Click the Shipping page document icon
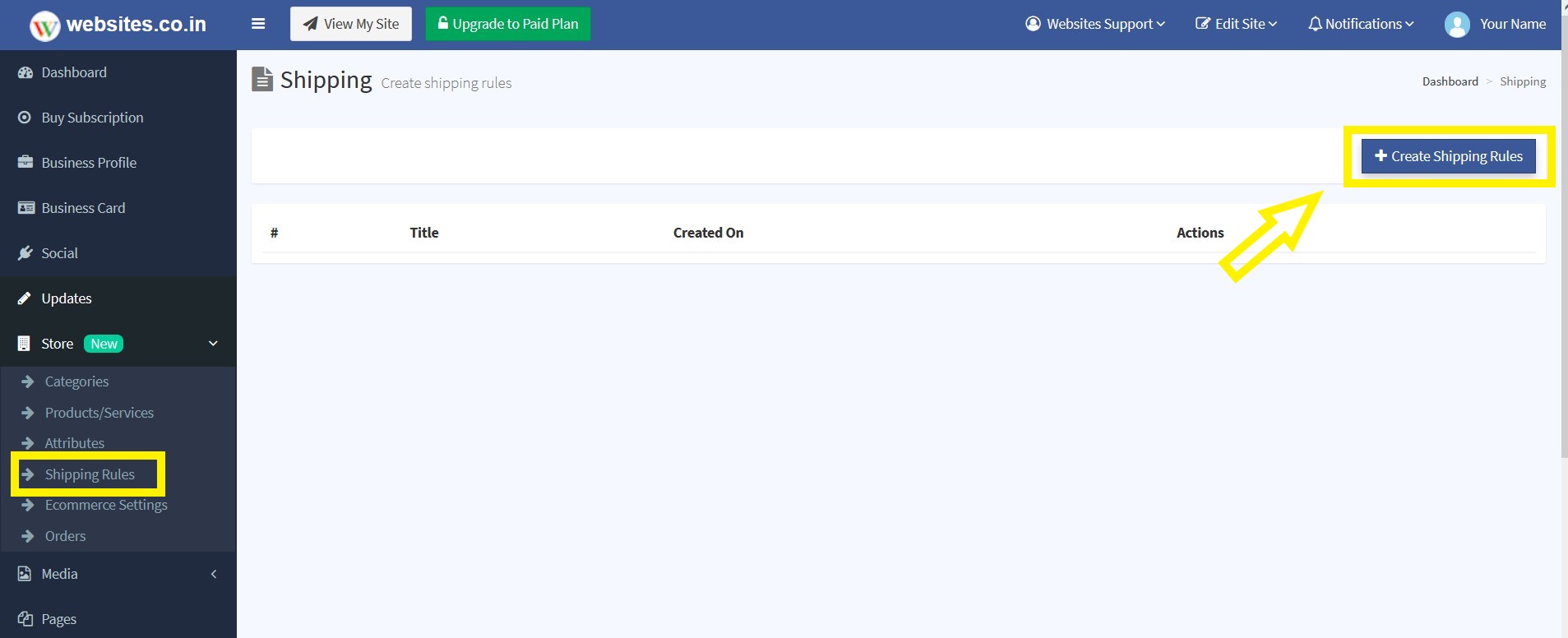Viewport: 1568px width, 638px height. point(262,80)
